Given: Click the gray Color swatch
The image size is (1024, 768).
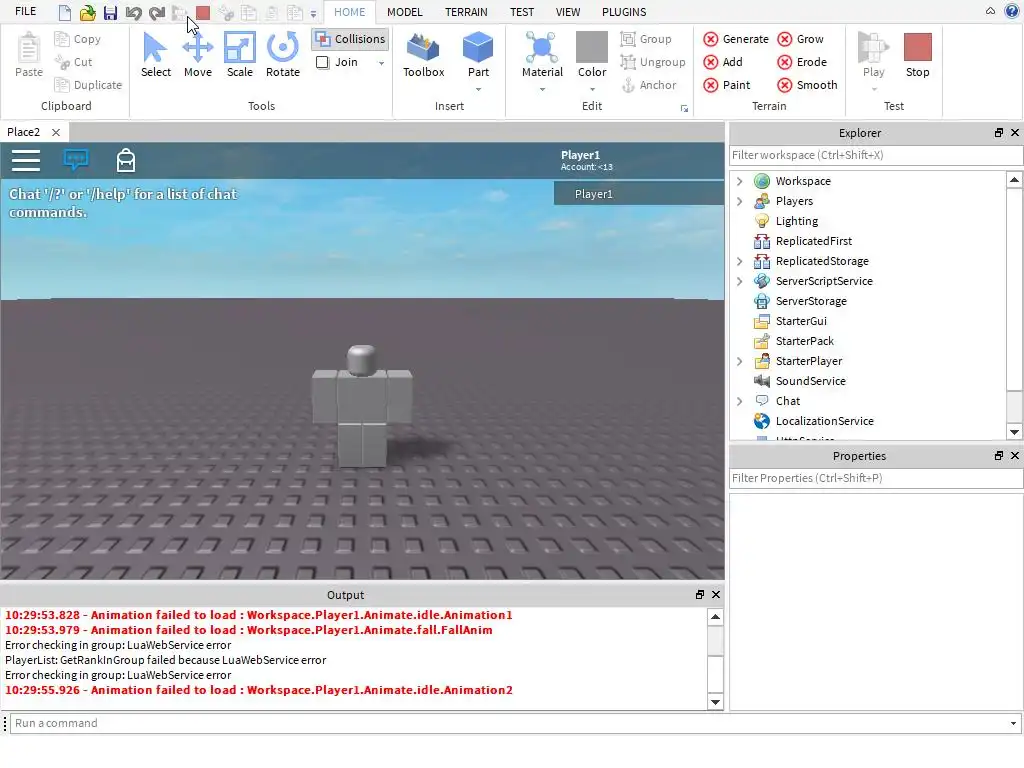Looking at the screenshot, I should (x=592, y=47).
